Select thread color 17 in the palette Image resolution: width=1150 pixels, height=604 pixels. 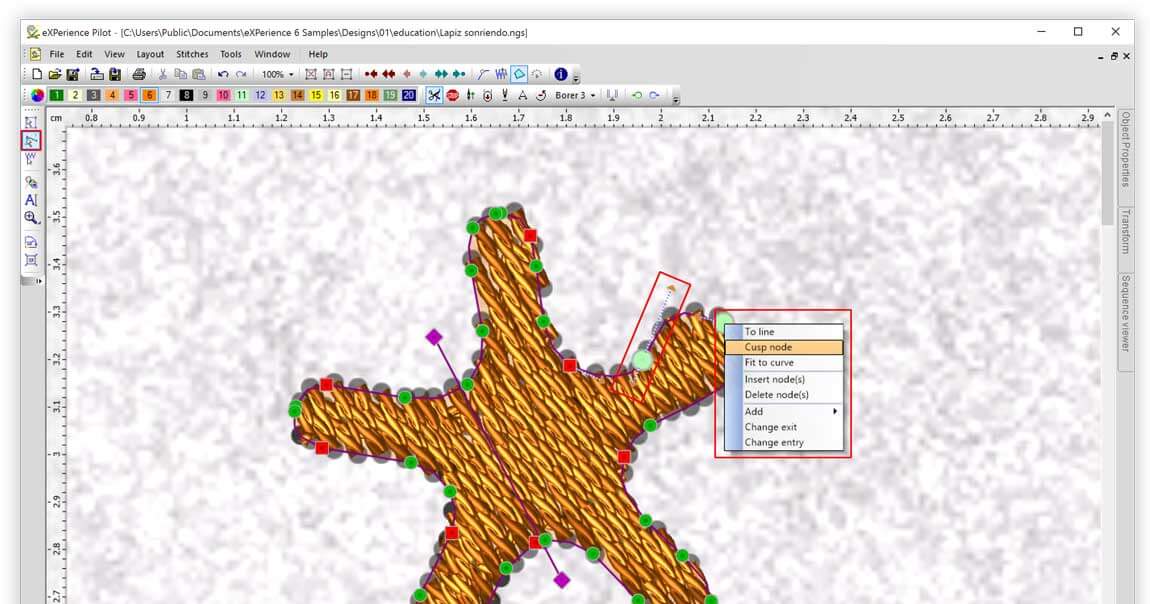[352, 95]
